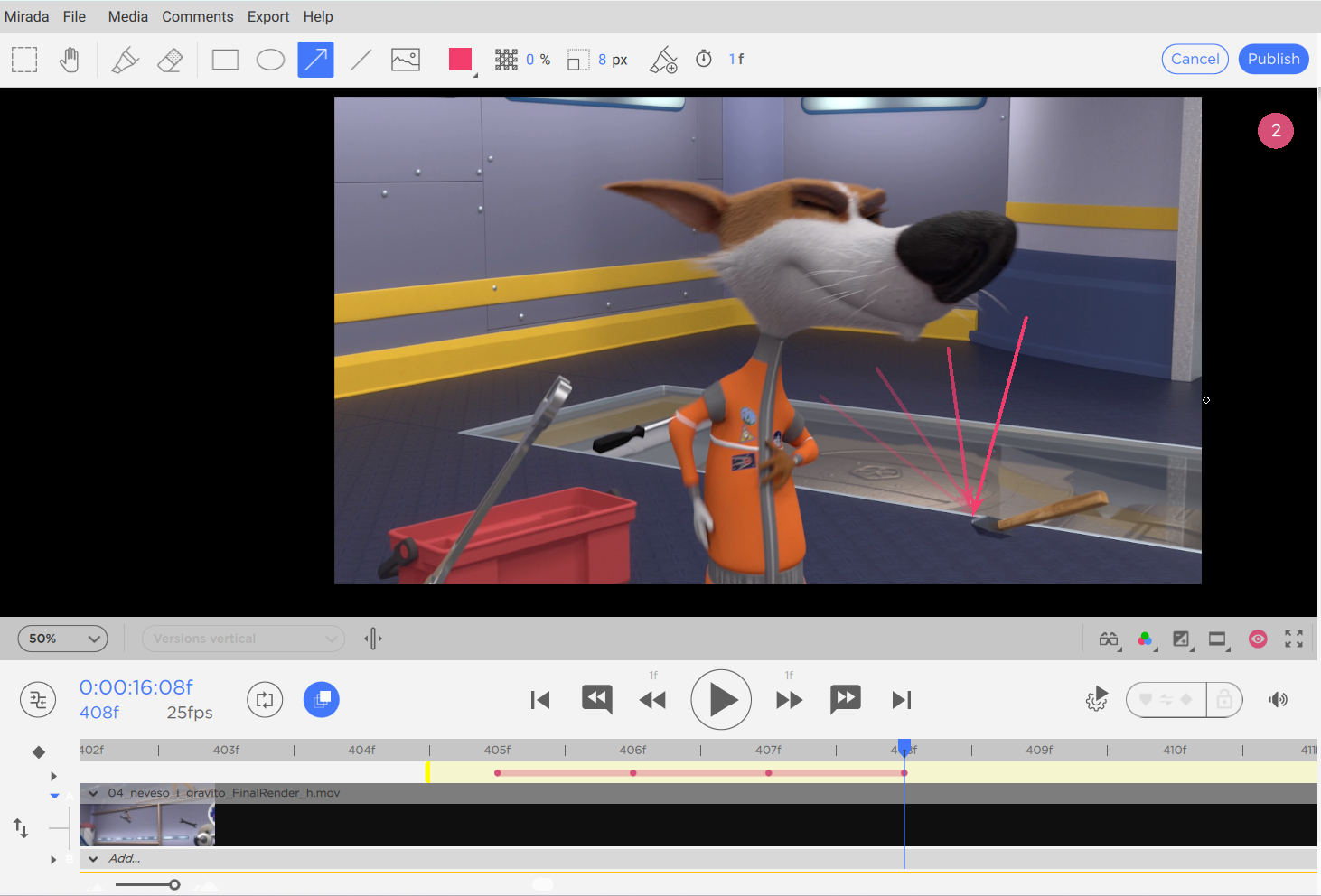
Task: Open the Media menu
Action: [127, 16]
